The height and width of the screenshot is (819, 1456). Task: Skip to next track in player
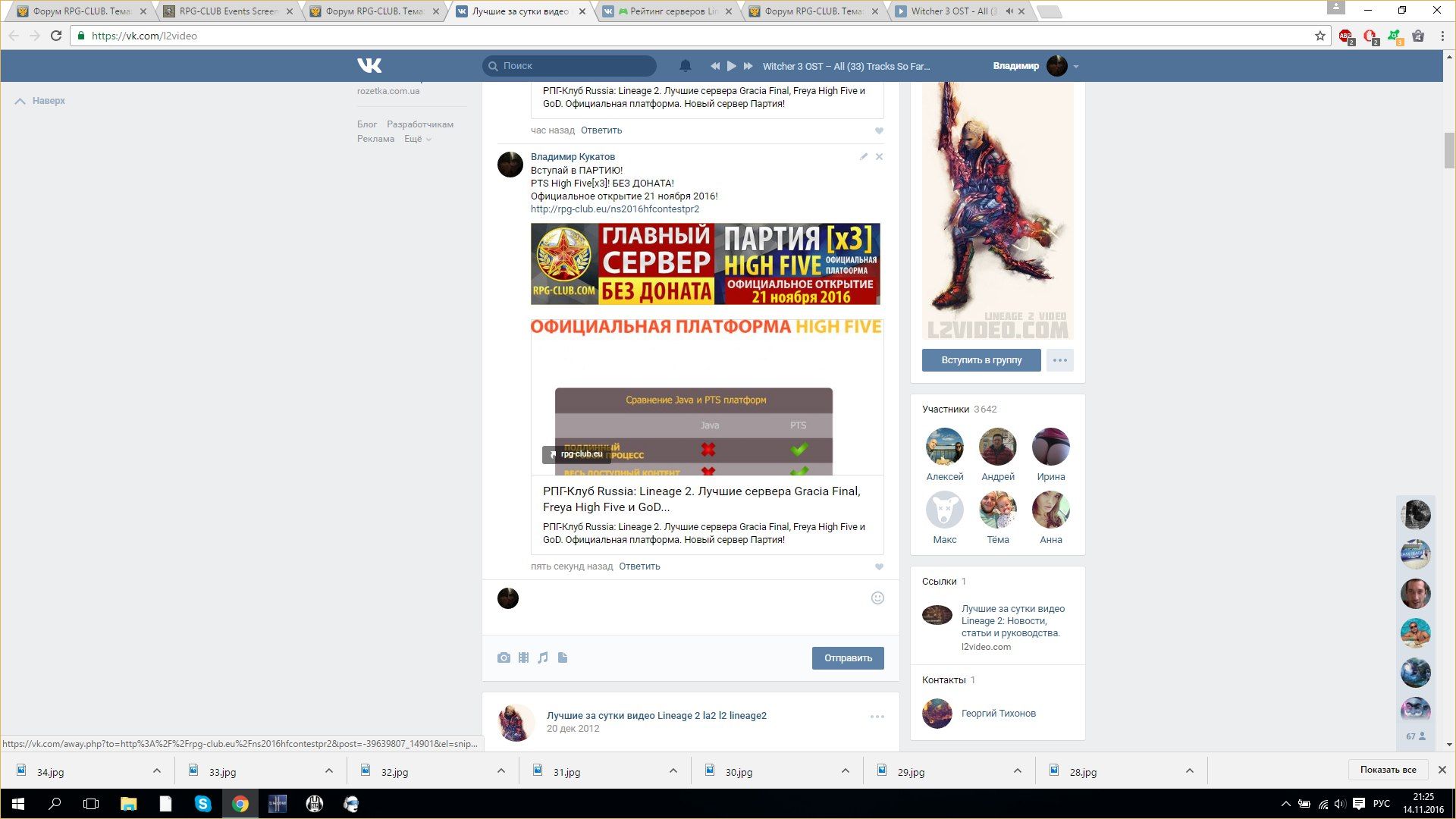pyautogui.click(x=748, y=66)
